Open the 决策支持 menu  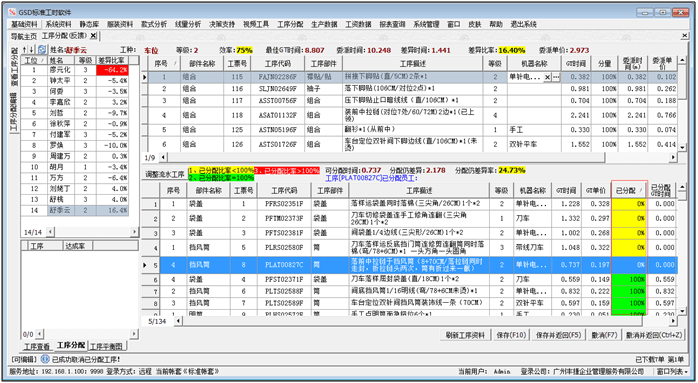tap(222, 24)
